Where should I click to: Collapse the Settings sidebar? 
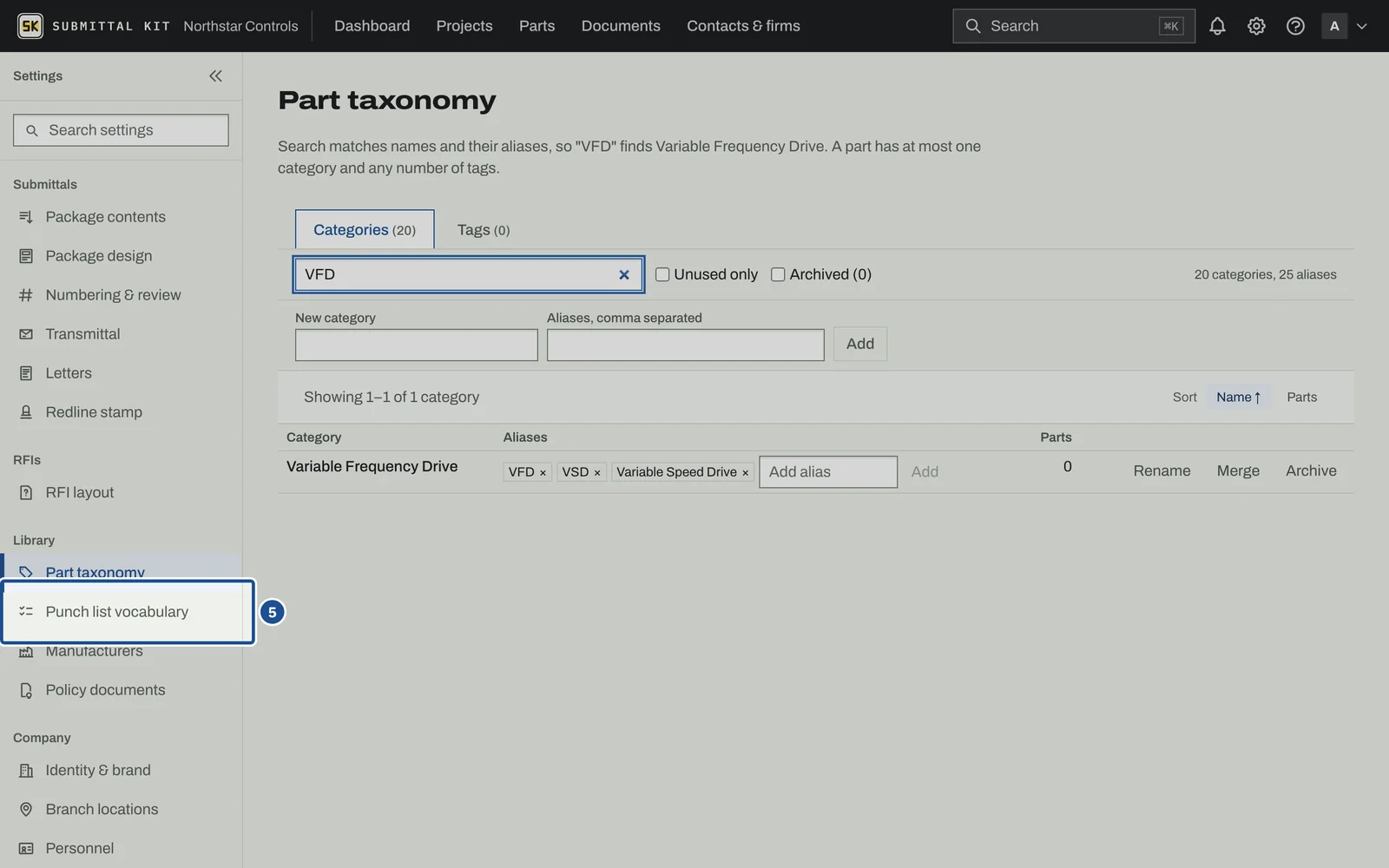tap(215, 76)
